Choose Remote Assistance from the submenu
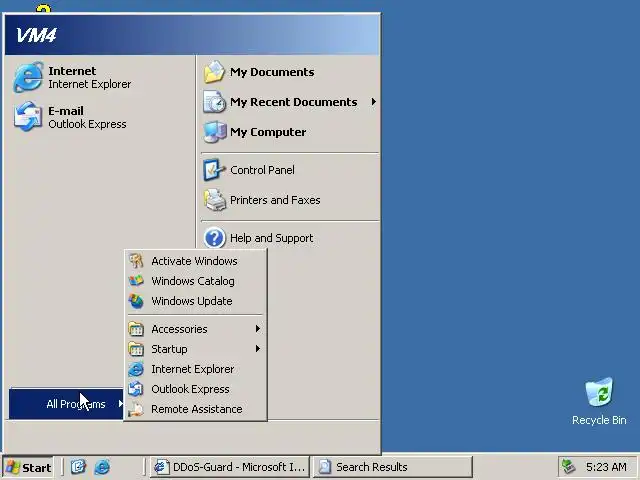The height and width of the screenshot is (480, 640). click(x=196, y=409)
